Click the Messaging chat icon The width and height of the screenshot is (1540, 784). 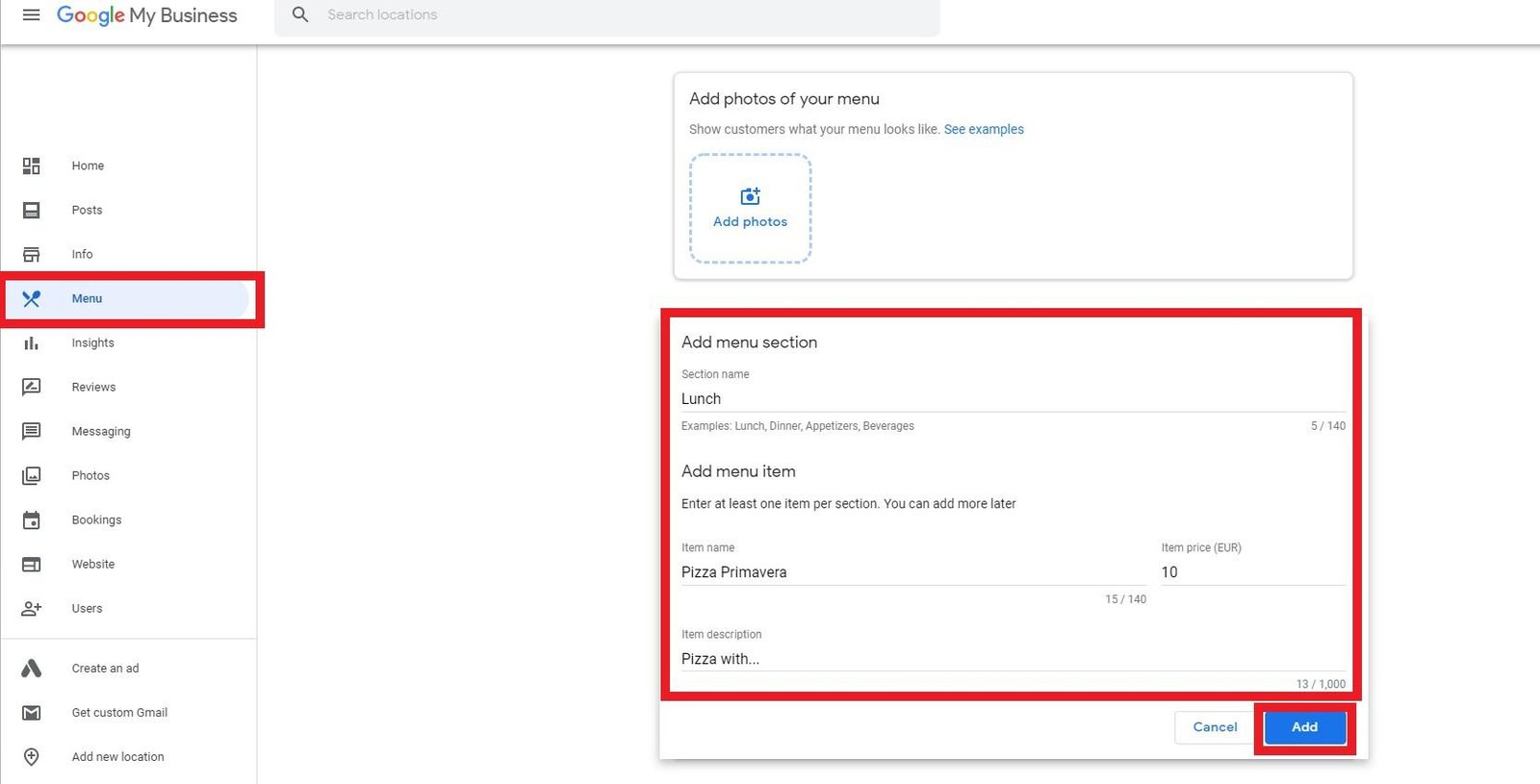(x=31, y=431)
